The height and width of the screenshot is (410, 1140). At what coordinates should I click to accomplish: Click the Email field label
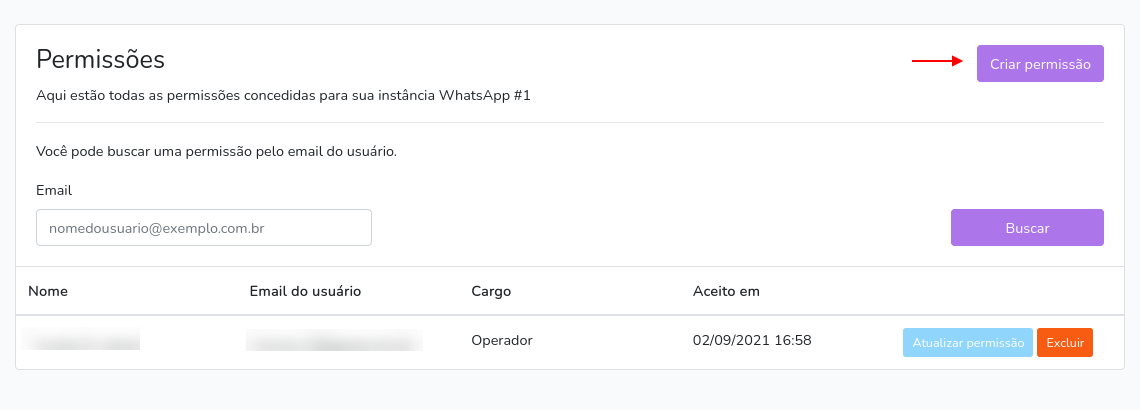(x=54, y=190)
